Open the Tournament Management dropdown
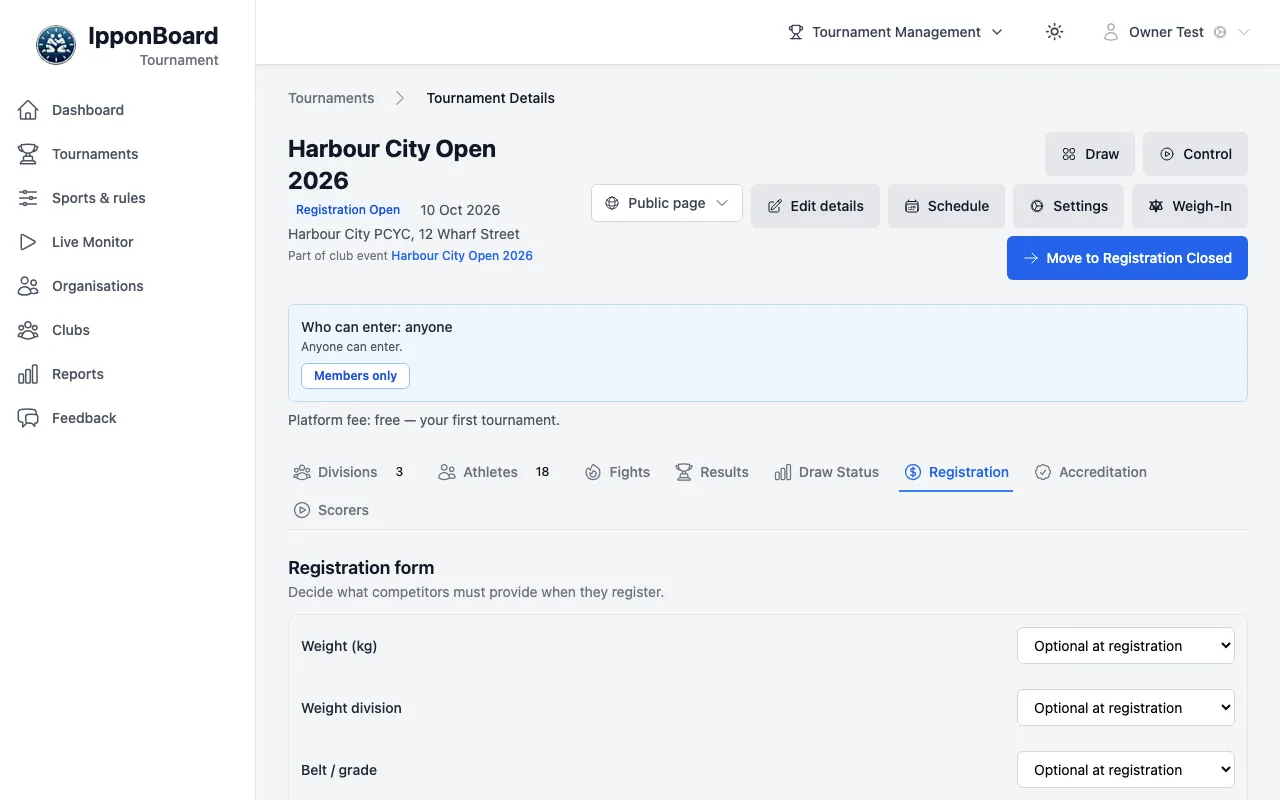The width and height of the screenshot is (1280, 800). click(x=895, y=32)
